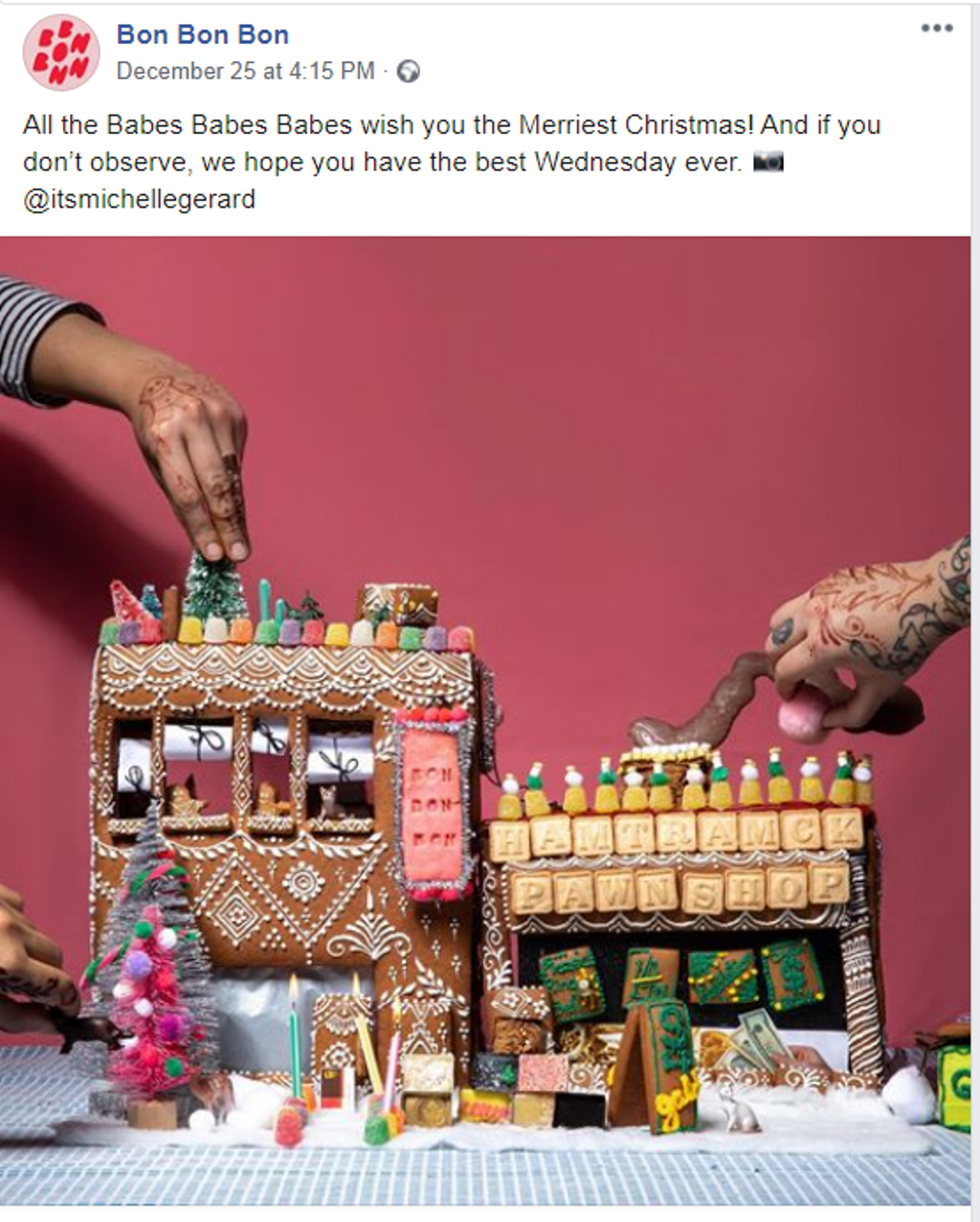Click the pink Bon Bon Bon banner in photo
The width and height of the screenshot is (980, 1222).
click(x=434, y=807)
